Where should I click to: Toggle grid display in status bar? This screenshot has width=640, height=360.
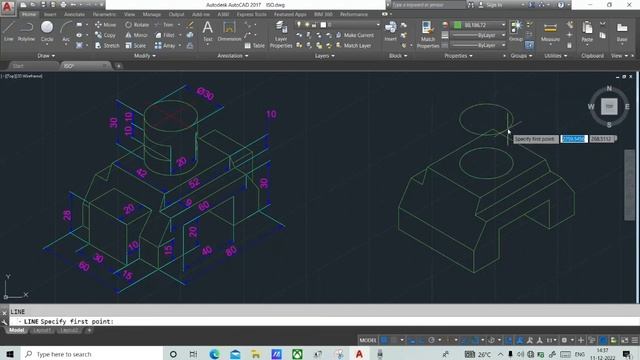[384, 340]
